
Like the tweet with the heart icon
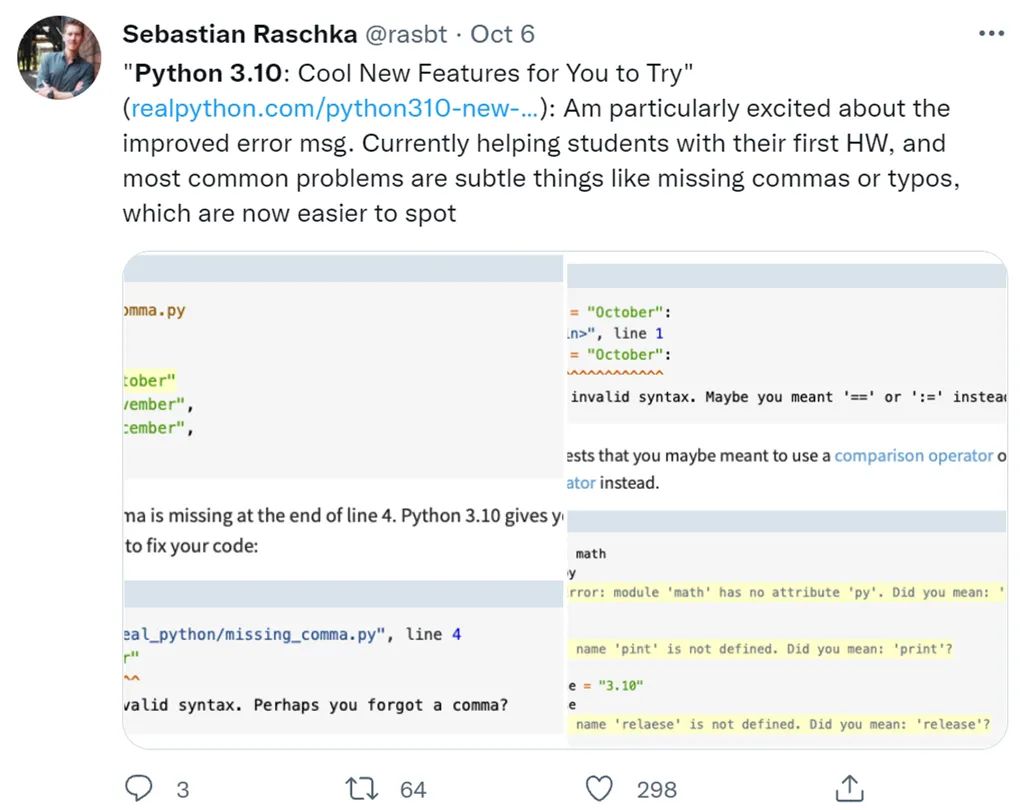[599, 788]
